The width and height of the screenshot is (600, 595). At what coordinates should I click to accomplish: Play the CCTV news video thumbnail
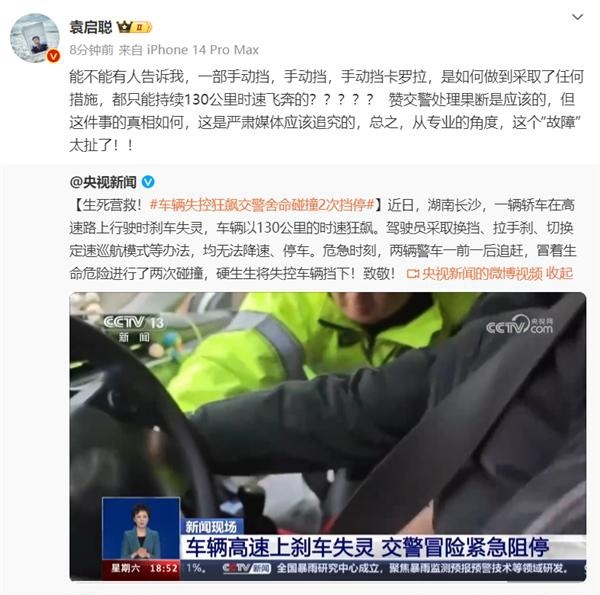click(x=328, y=436)
